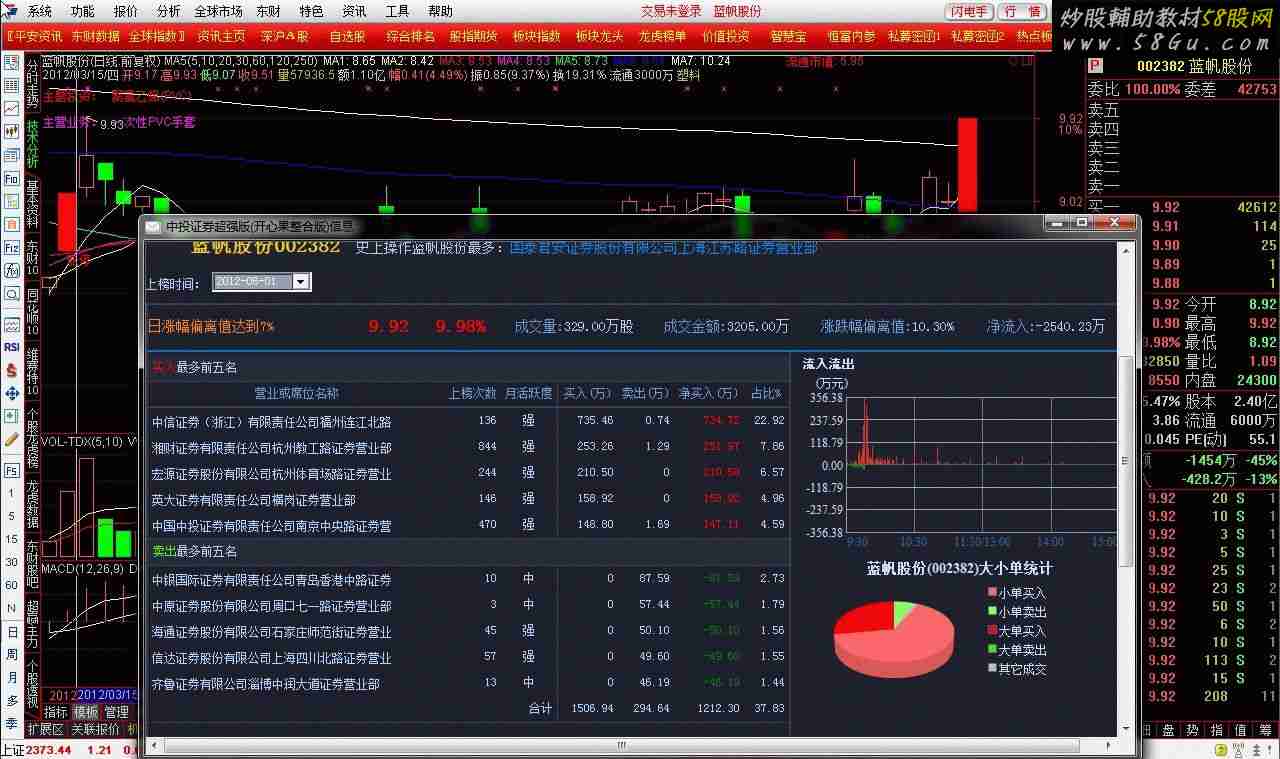The image size is (1280, 759).
Task: Select the 指标 tab below the chart
Action: pos(56,712)
